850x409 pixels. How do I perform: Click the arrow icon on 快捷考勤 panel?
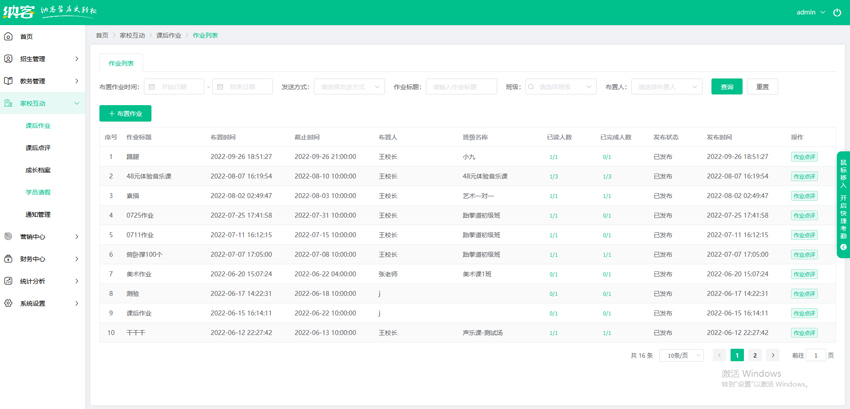coord(843,247)
